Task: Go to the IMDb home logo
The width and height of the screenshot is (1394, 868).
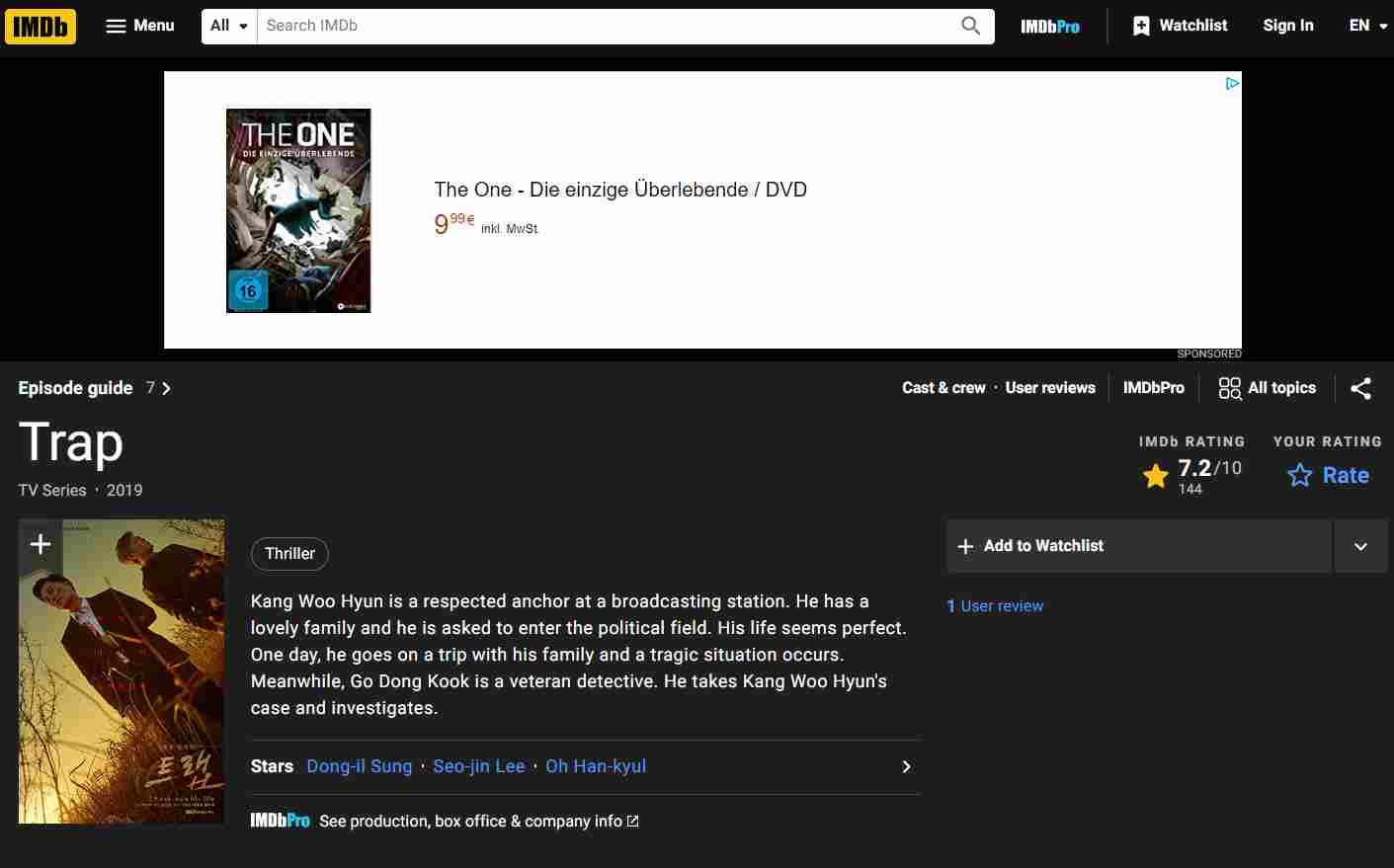Action: [x=41, y=26]
